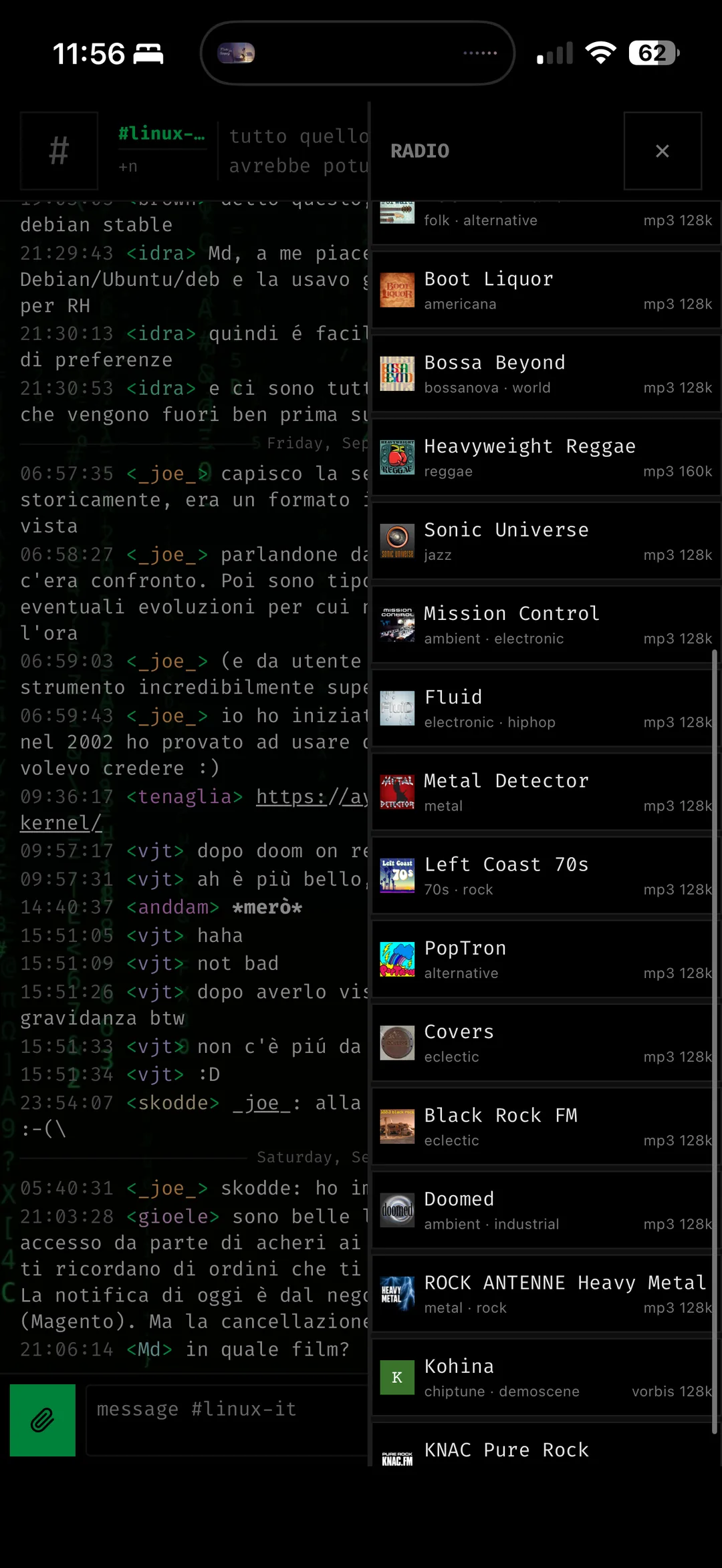The image size is (722, 1568).
Task: Play the Mission Control station
Action: pos(546,624)
